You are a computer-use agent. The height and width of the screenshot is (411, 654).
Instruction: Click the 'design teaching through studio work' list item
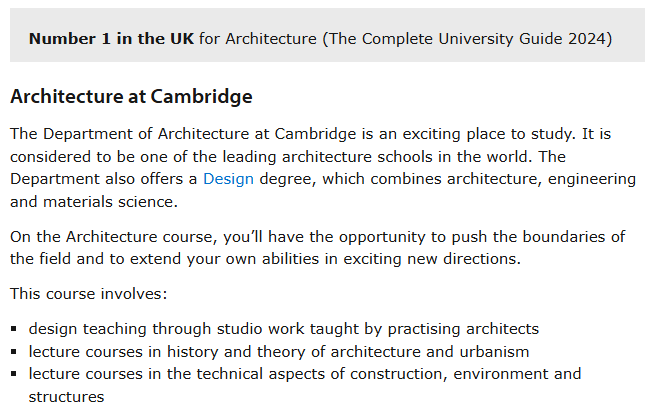coord(284,329)
